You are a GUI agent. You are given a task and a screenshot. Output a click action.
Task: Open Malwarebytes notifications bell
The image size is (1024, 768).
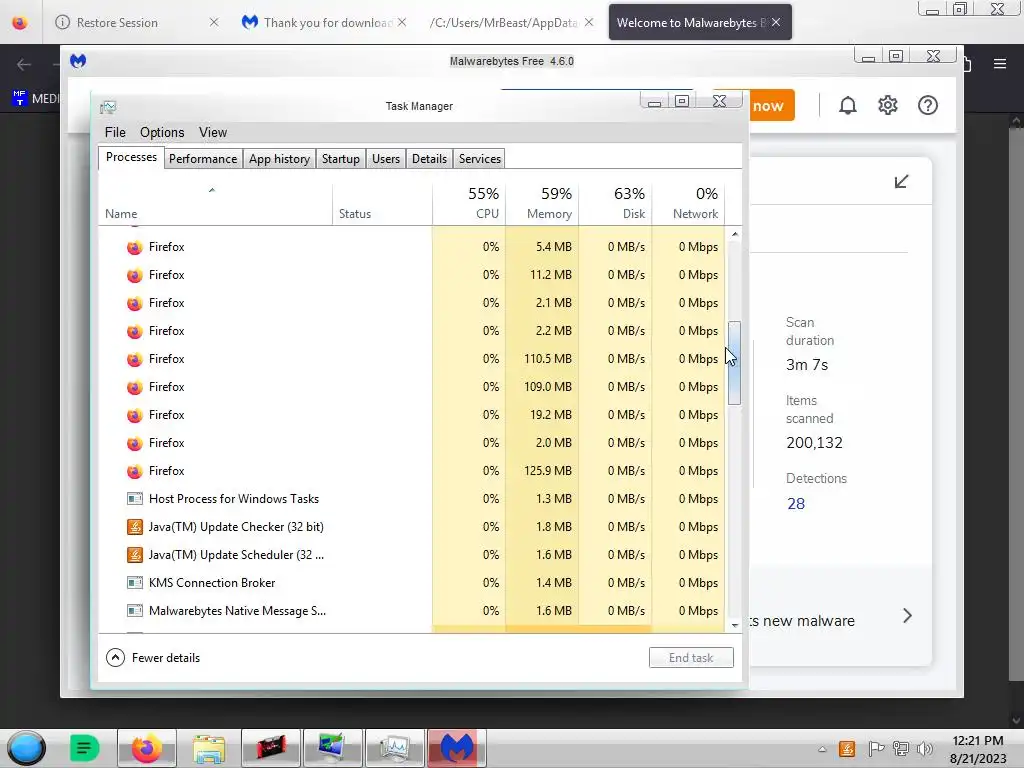click(848, 105)
